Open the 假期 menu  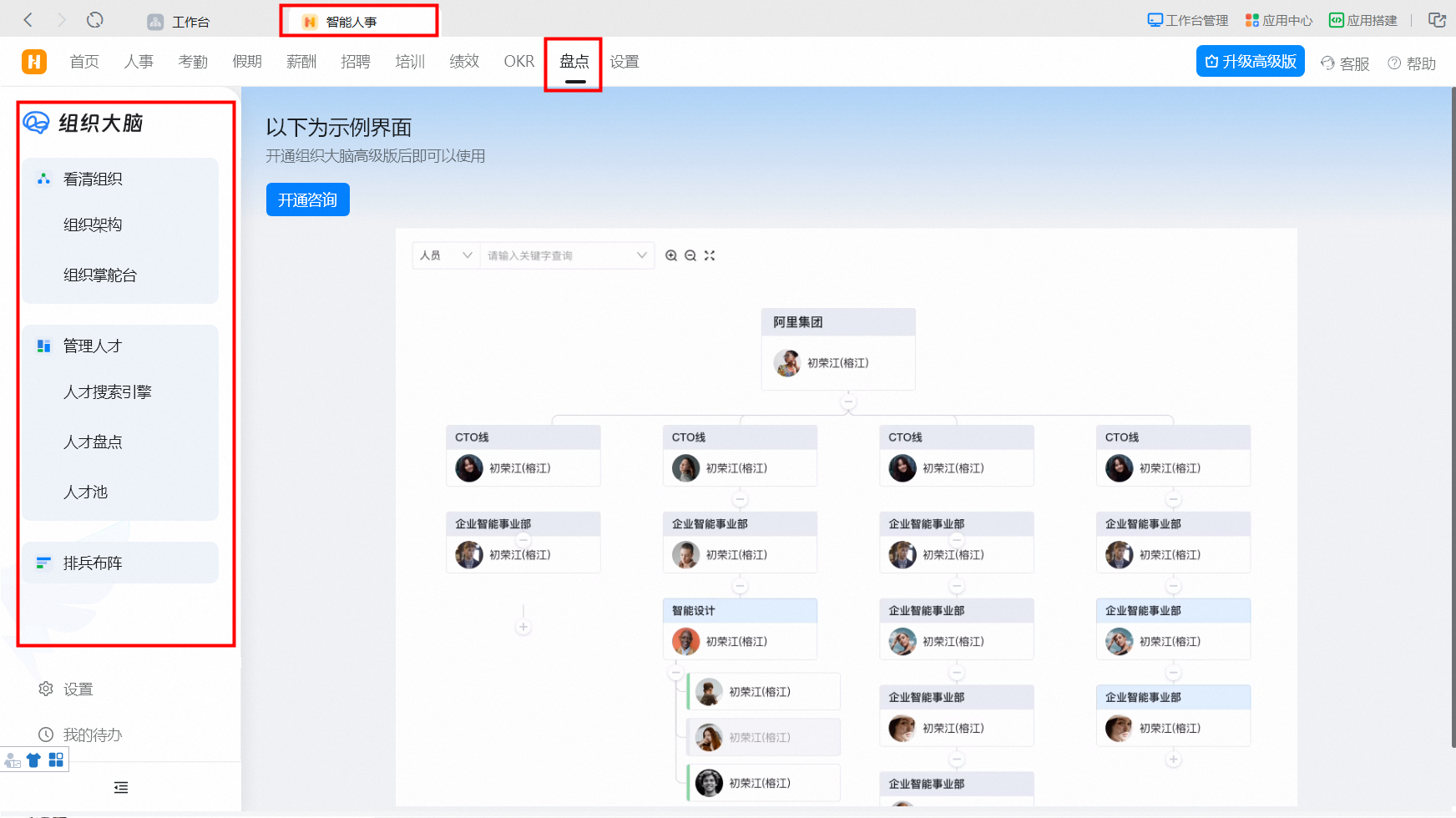pos(247,62)
